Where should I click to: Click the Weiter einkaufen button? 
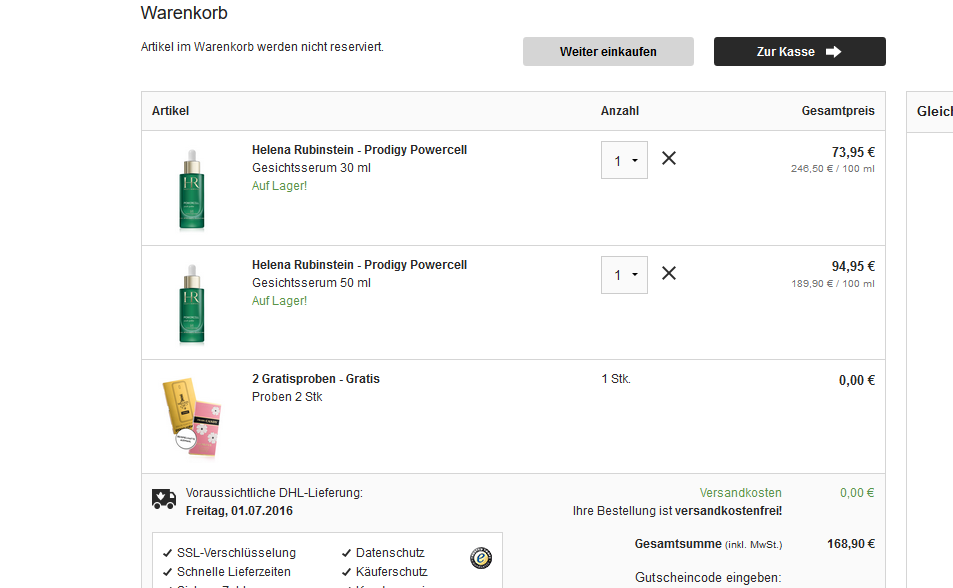pos(608,52)
